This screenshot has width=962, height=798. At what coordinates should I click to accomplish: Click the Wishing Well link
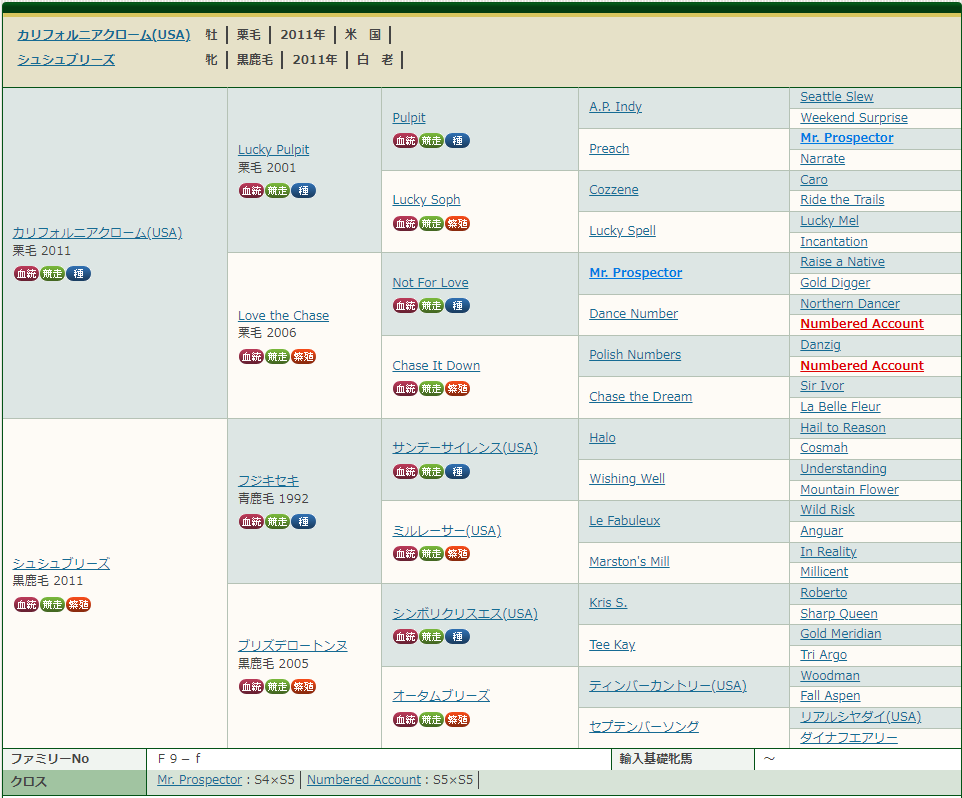(x=627, y=478)
